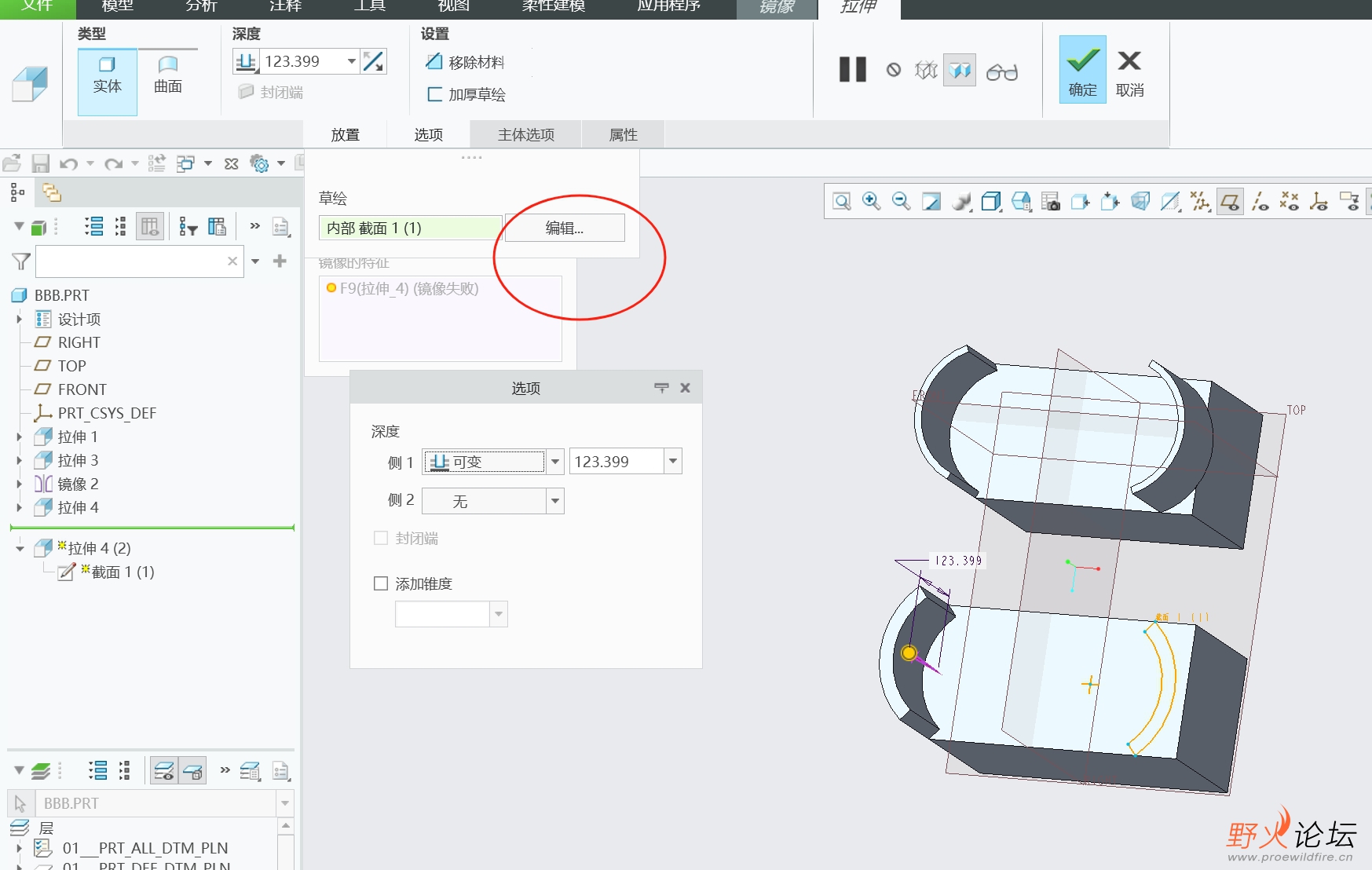Click the 编辑... sketch button

coord(565,228)
